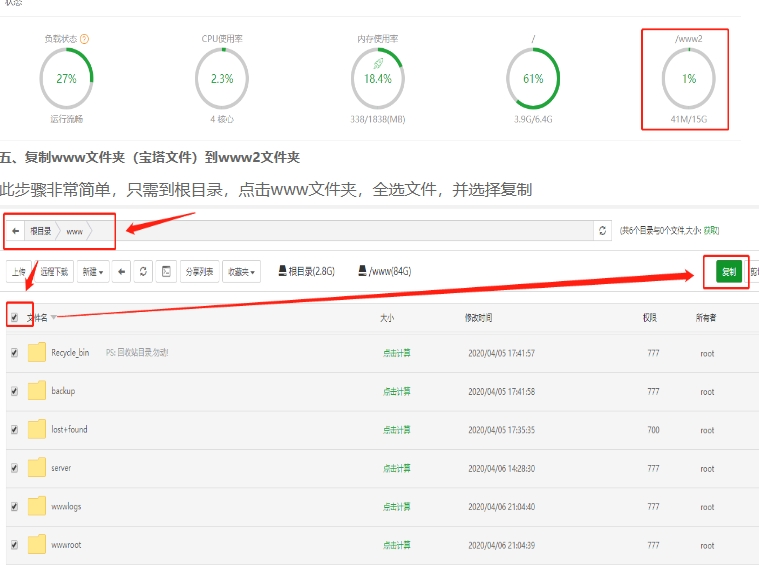
Task: Click the sort arrow next to 文件名
Action: pyautogui.click(x=54, y=318)
